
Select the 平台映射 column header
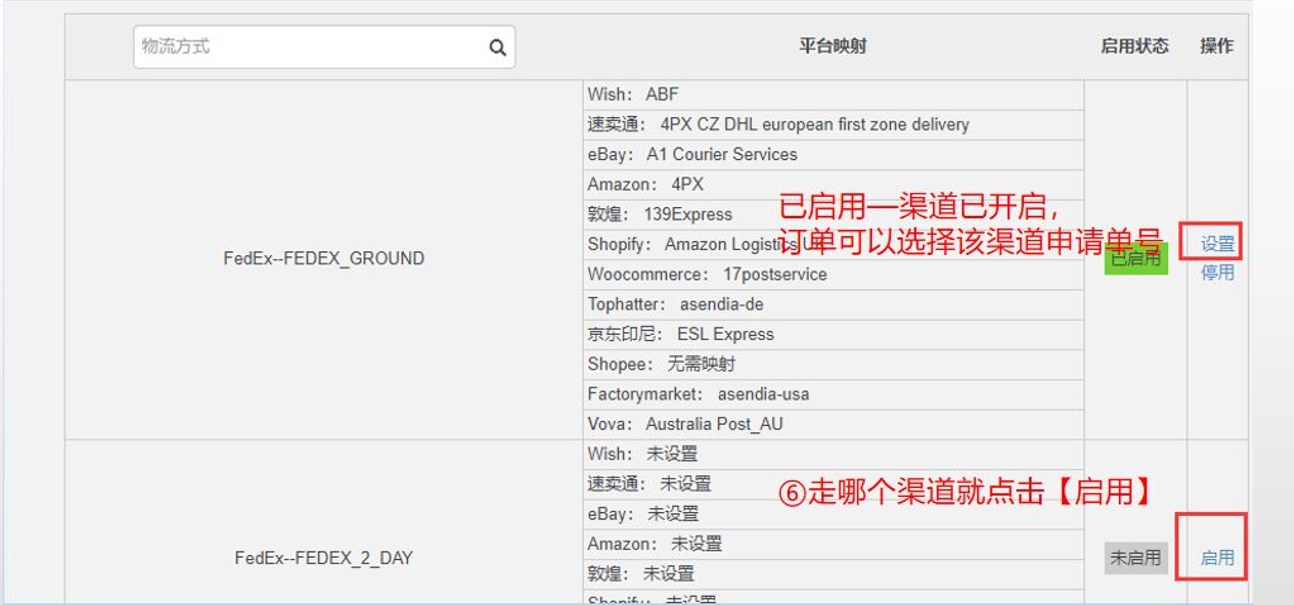coord(833,46)
